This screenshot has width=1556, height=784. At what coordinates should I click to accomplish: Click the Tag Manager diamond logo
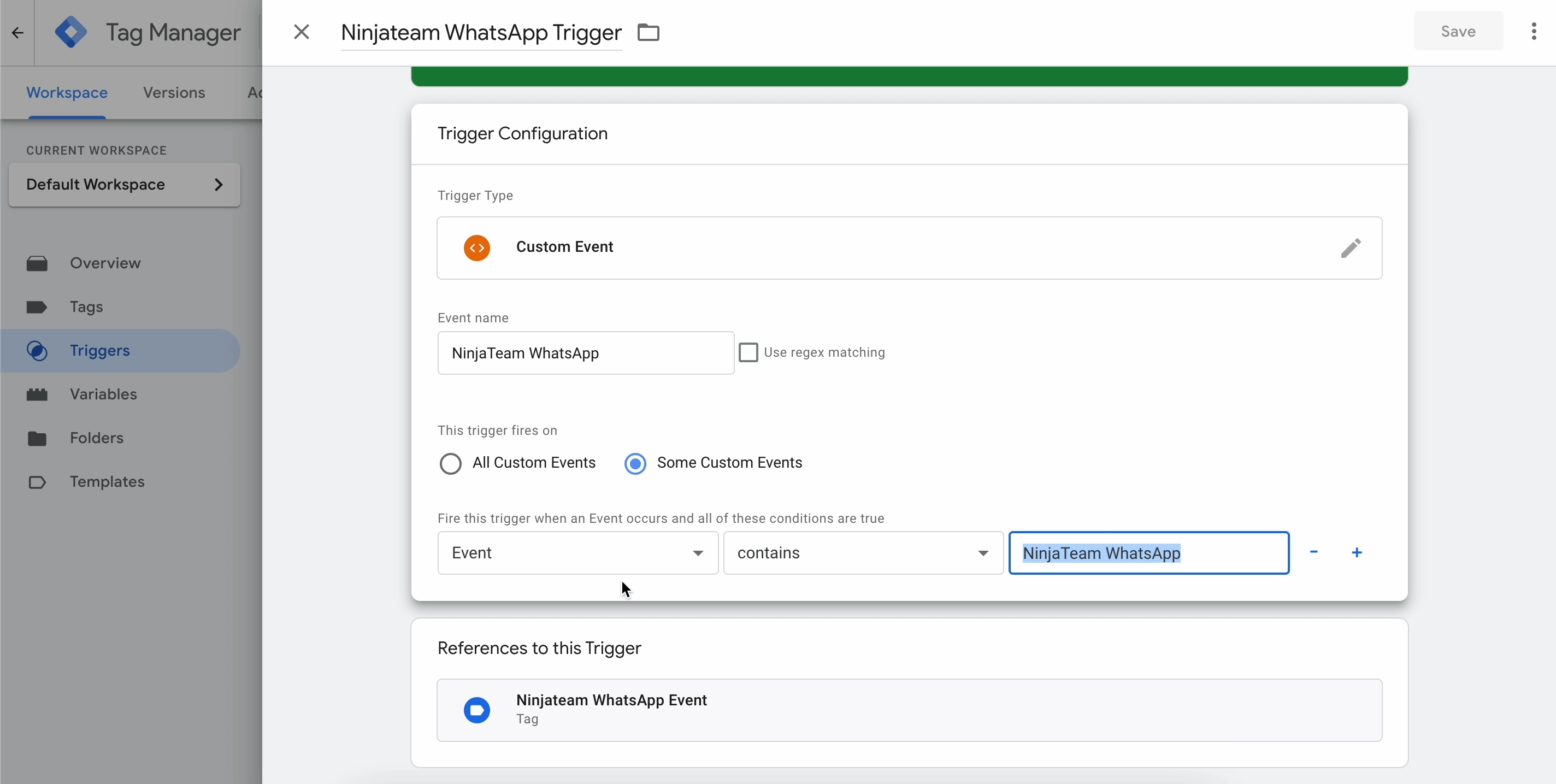[70, 32]
